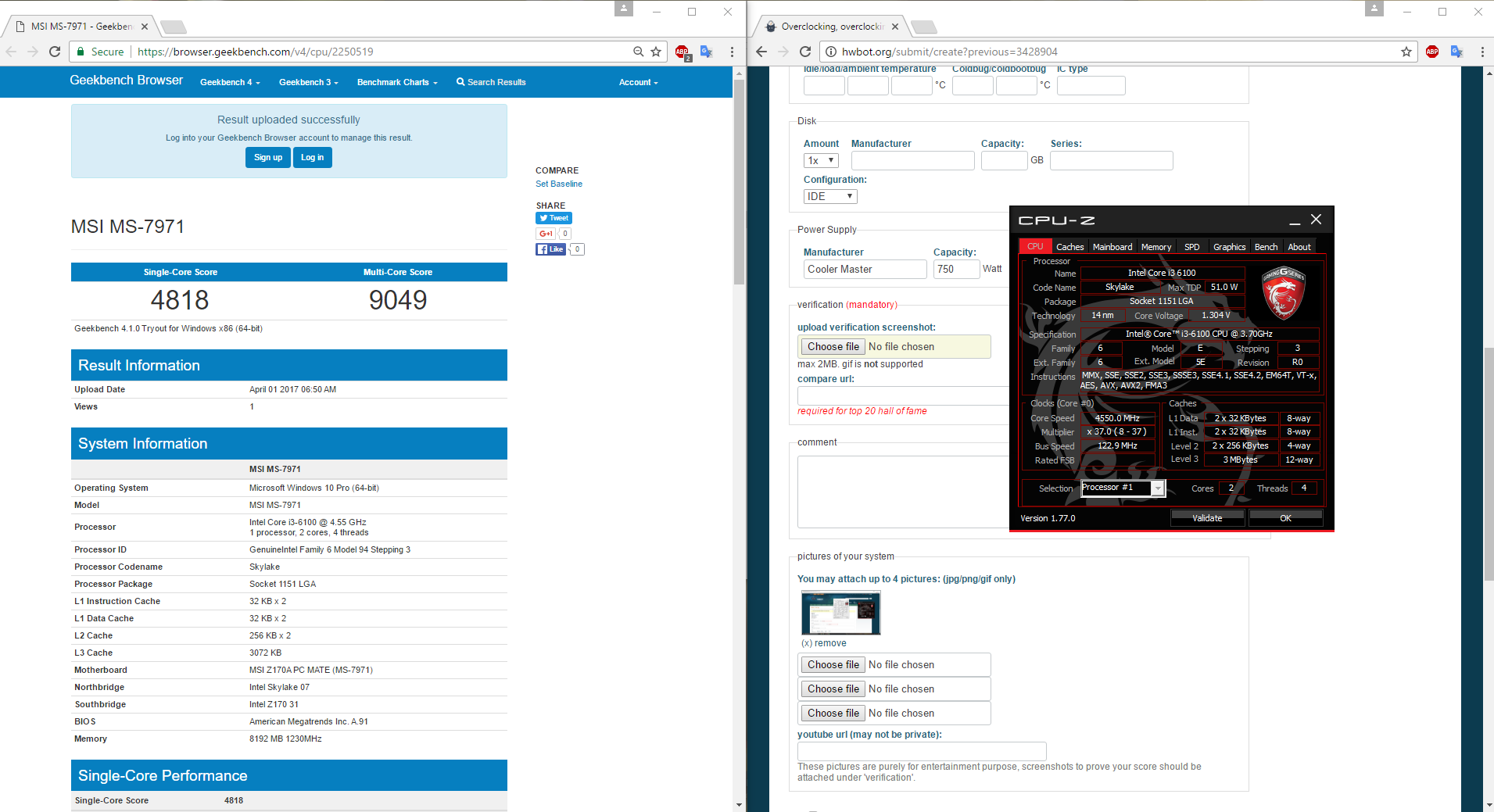The image size is (1494, 812).
Task: Open the Benchmark Charts dropdown
Action: coord(397,82)
